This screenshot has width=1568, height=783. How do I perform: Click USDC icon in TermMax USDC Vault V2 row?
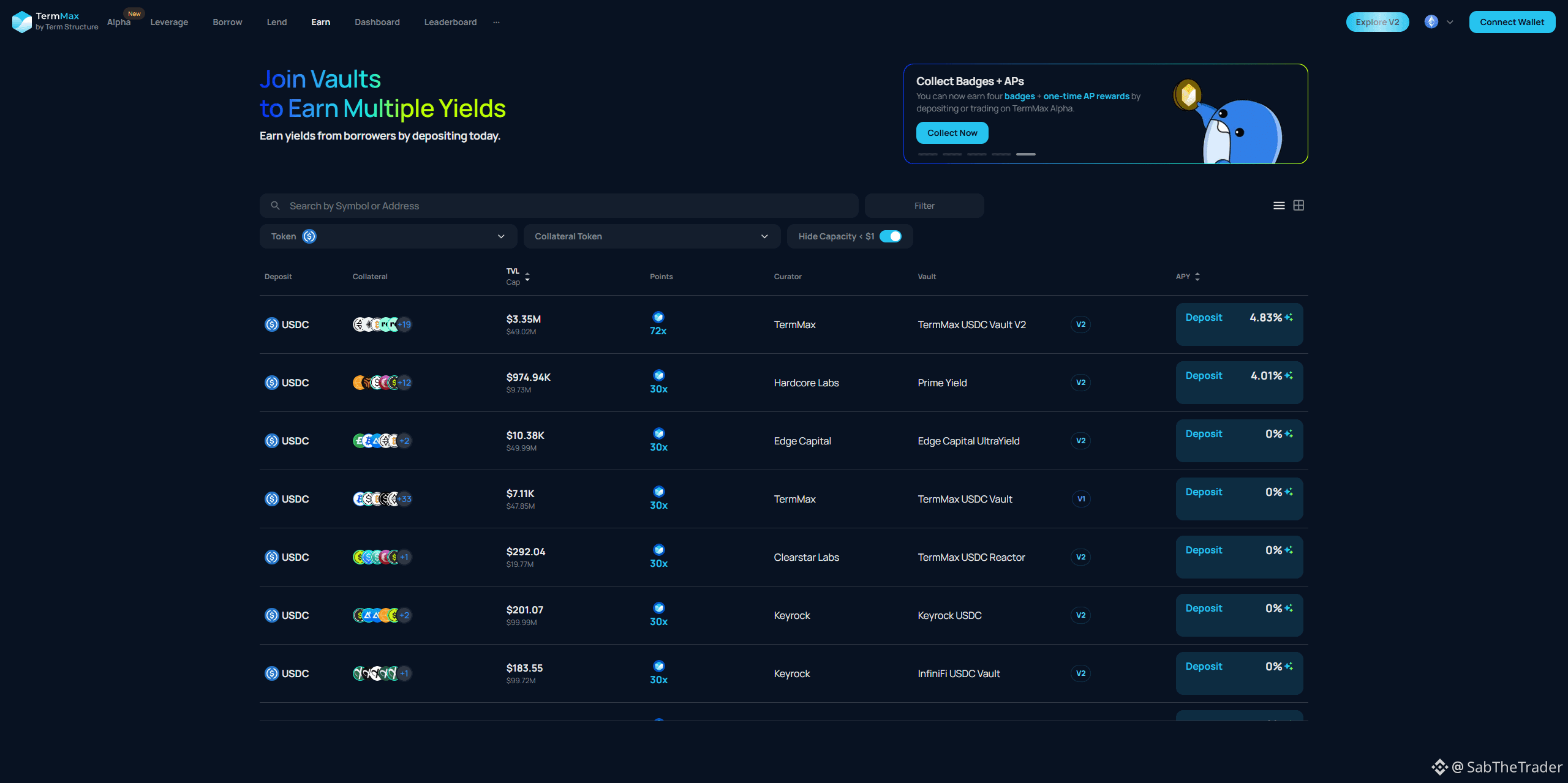pyautogui.click(x=271, y=324)
